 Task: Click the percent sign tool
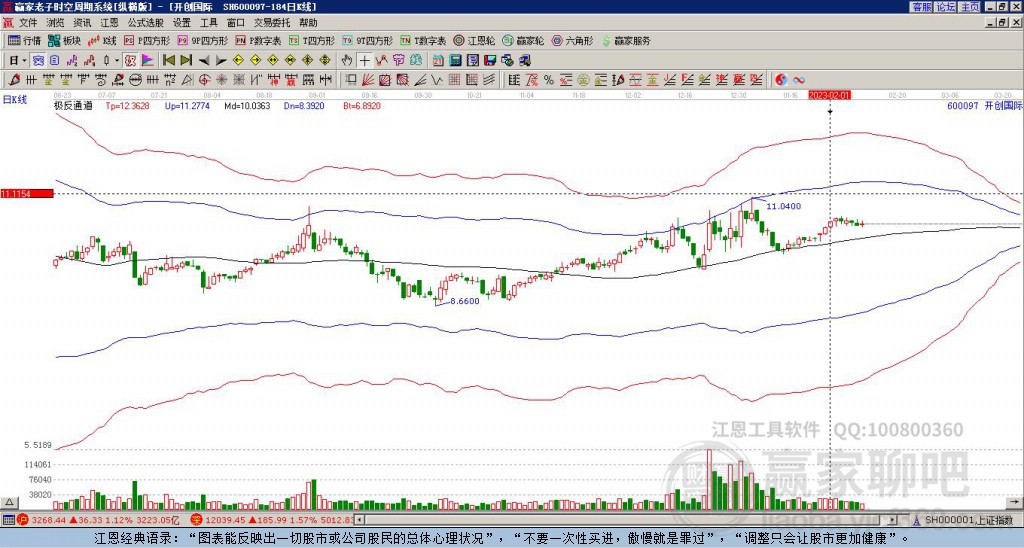(x=549, y=80)
